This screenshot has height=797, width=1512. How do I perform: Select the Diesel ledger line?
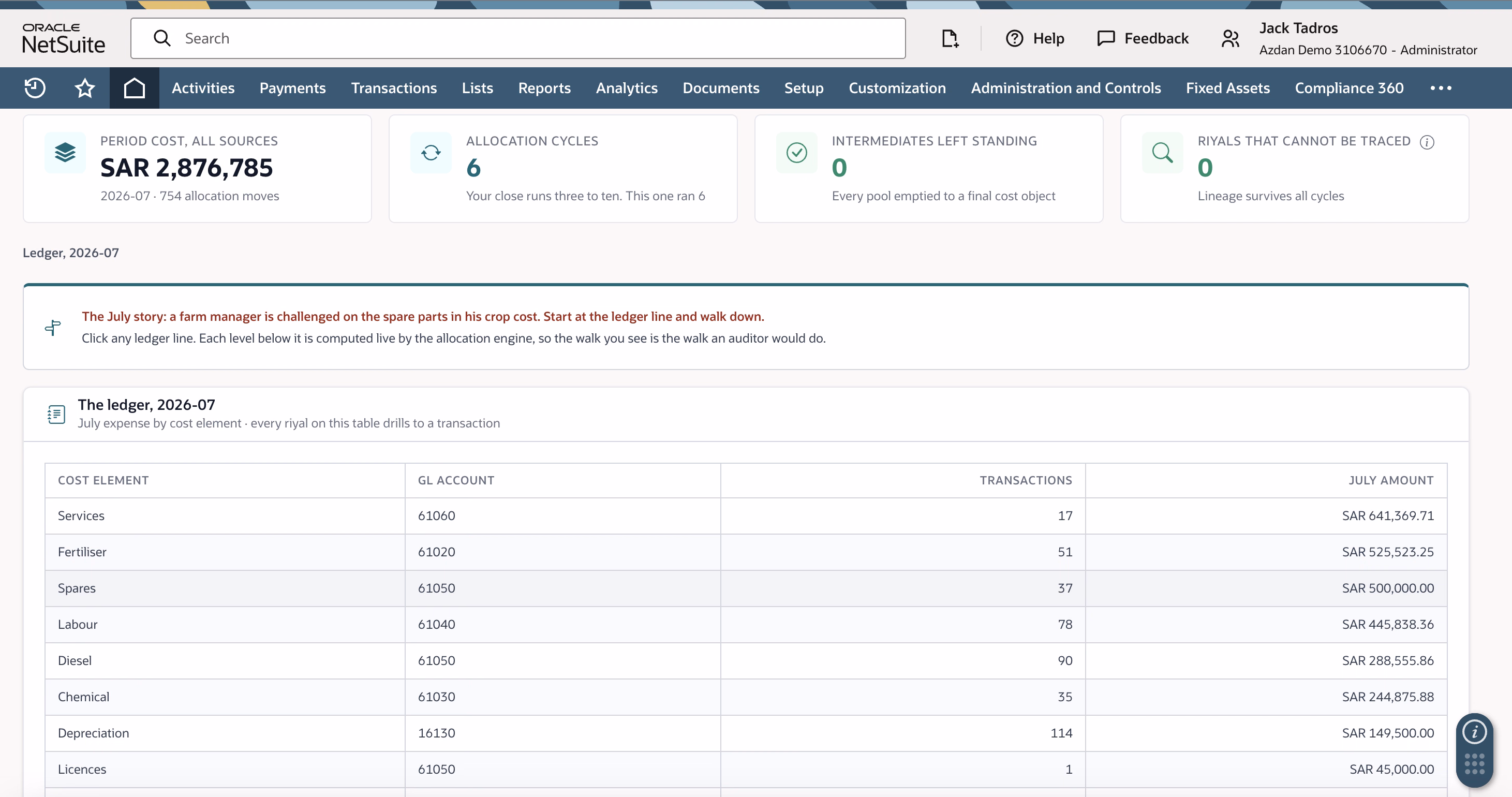click(x=746, y=661)
